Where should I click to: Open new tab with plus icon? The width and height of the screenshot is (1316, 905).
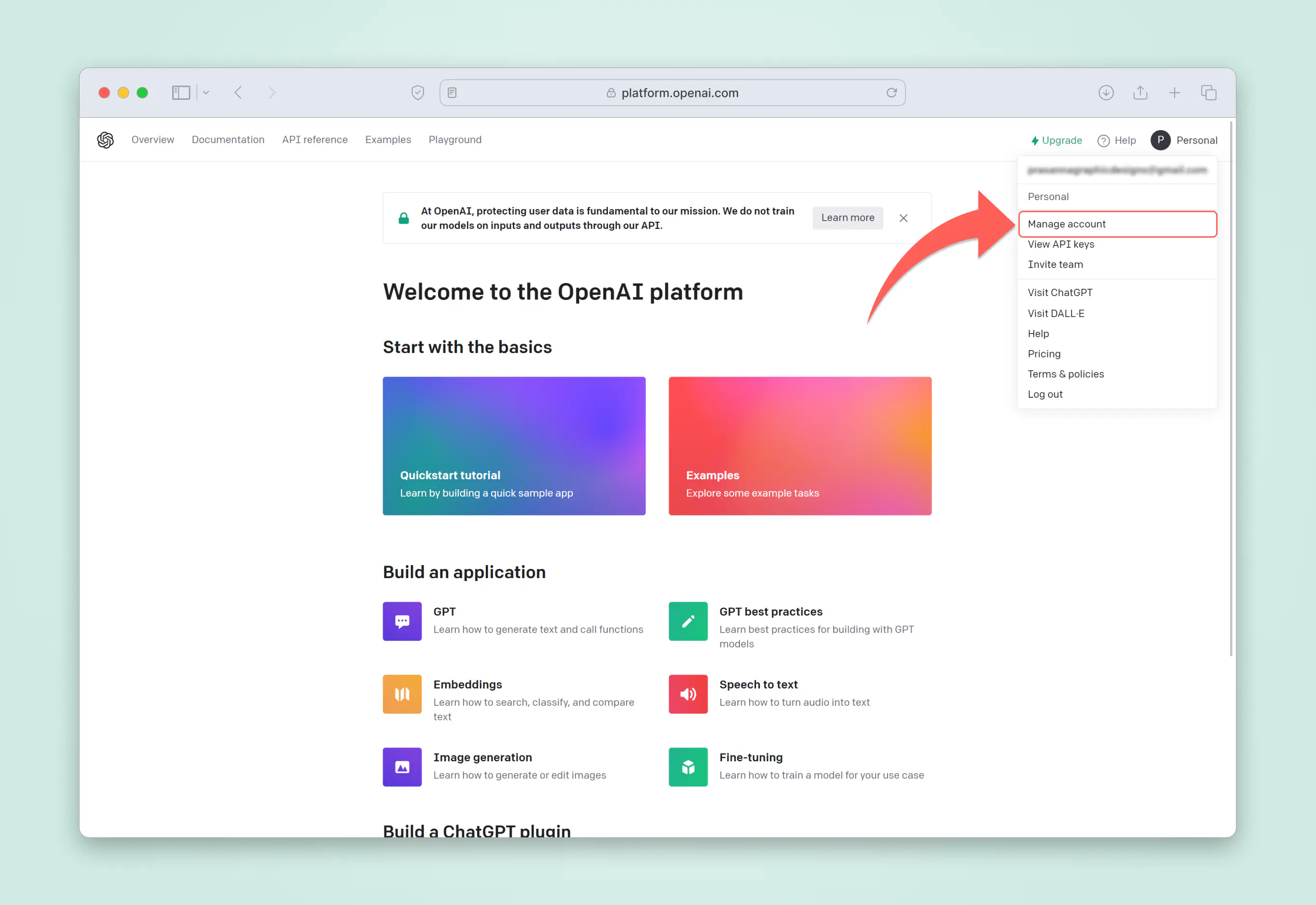click(1174, 93)
